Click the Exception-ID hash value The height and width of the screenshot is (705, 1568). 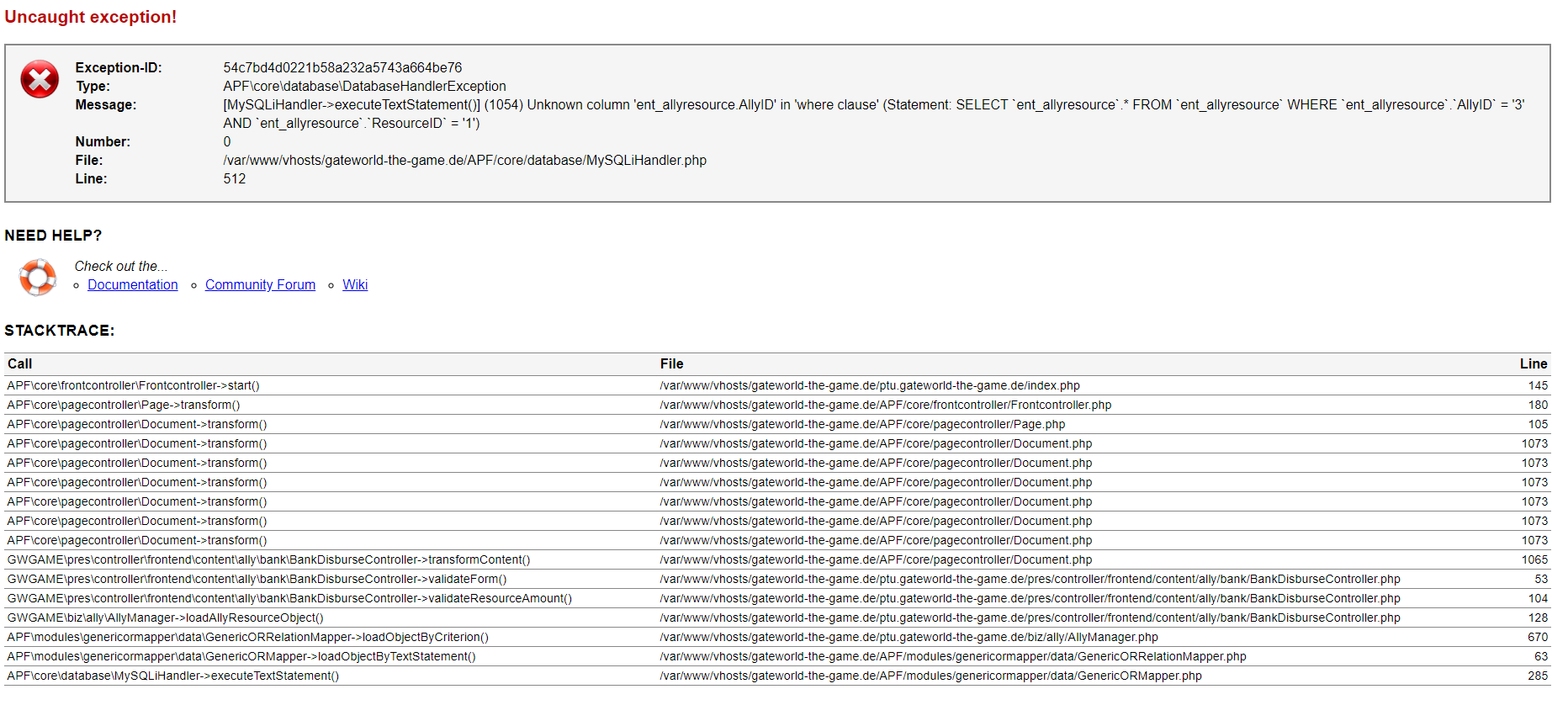click(342, 68)
